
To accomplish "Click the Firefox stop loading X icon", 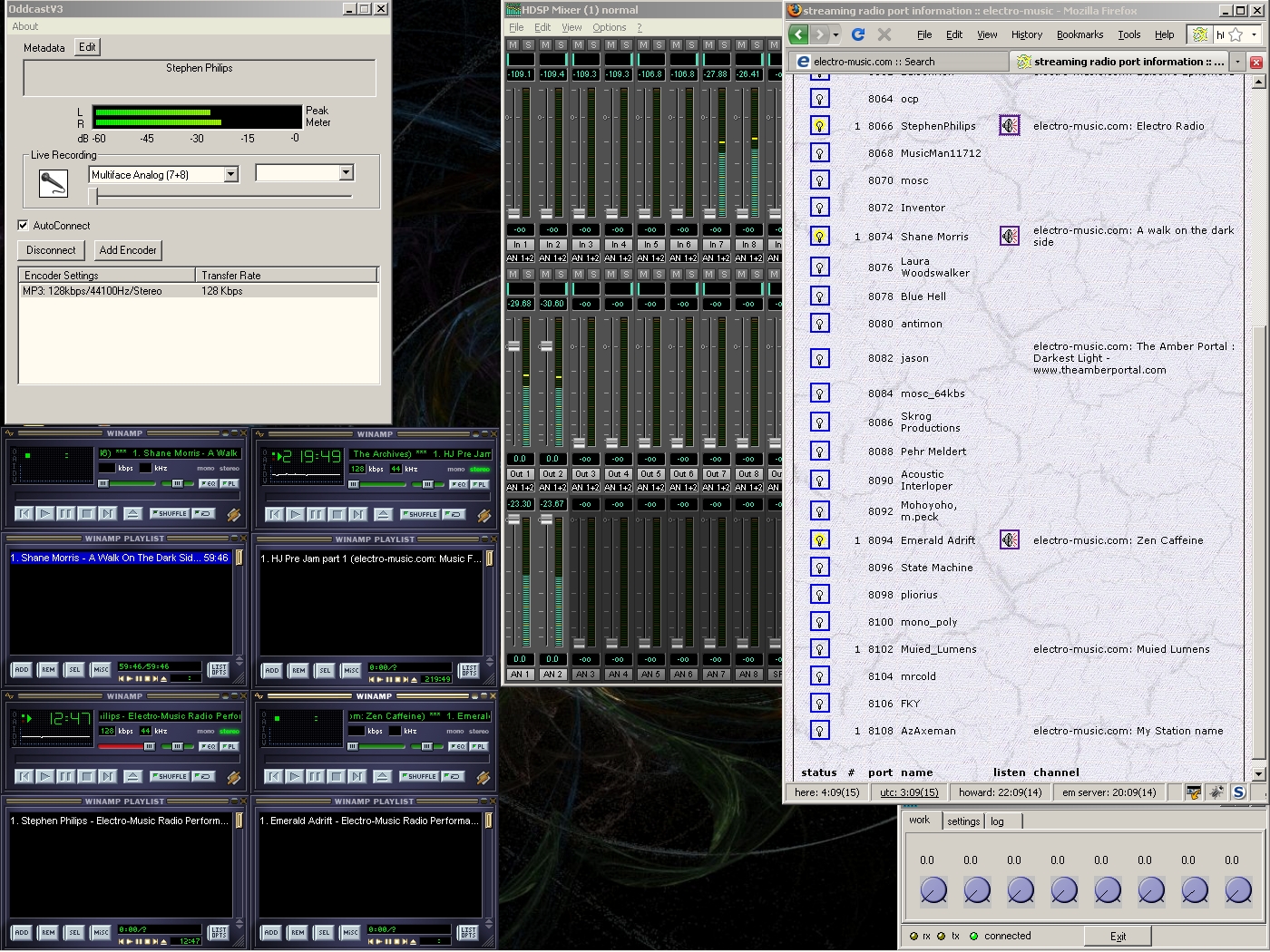I will click(884, 34).
